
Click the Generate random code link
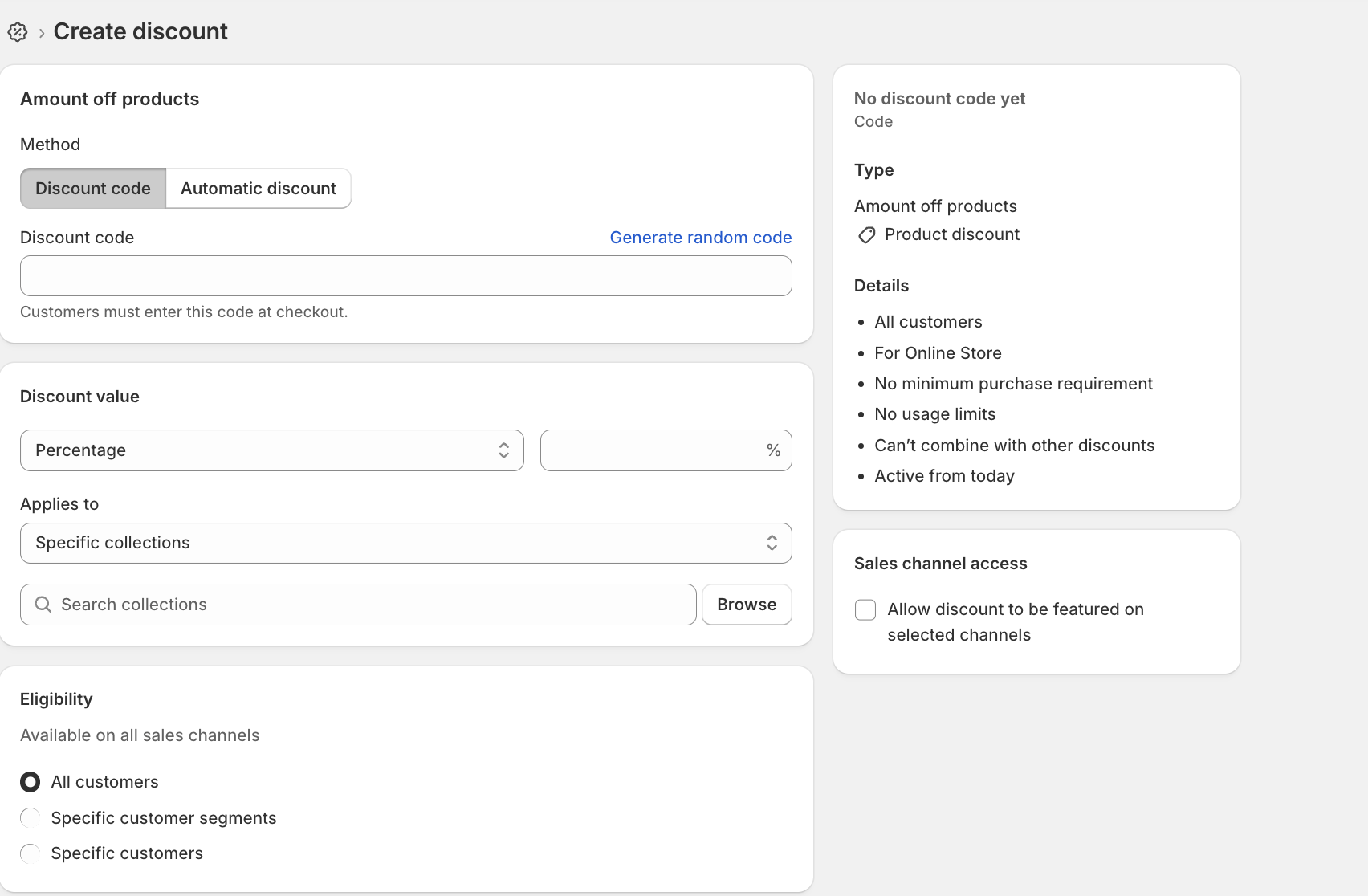(700, 237)
